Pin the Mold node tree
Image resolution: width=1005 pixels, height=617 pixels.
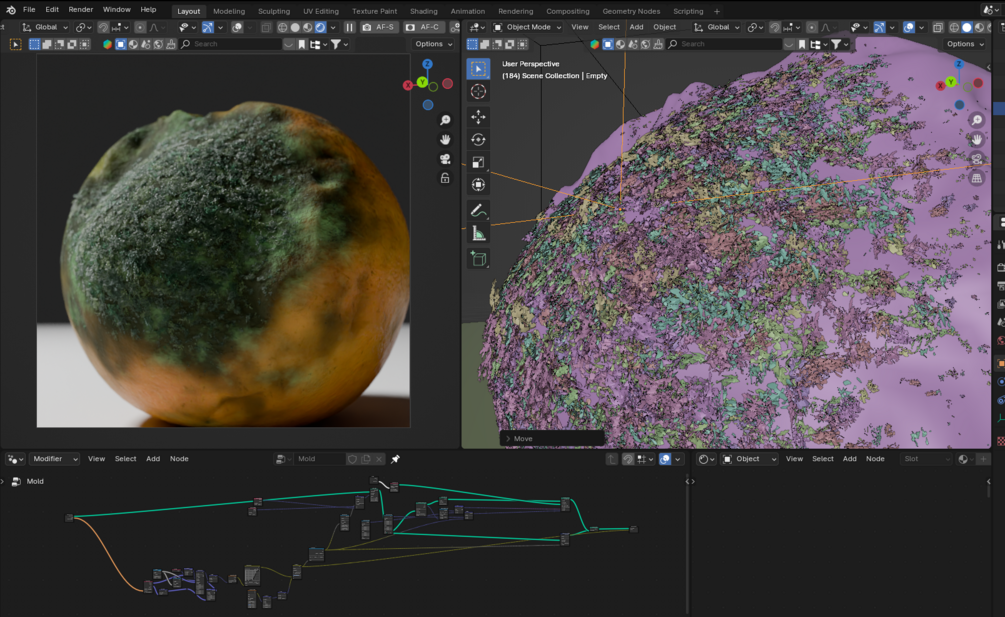click(395, 459)
